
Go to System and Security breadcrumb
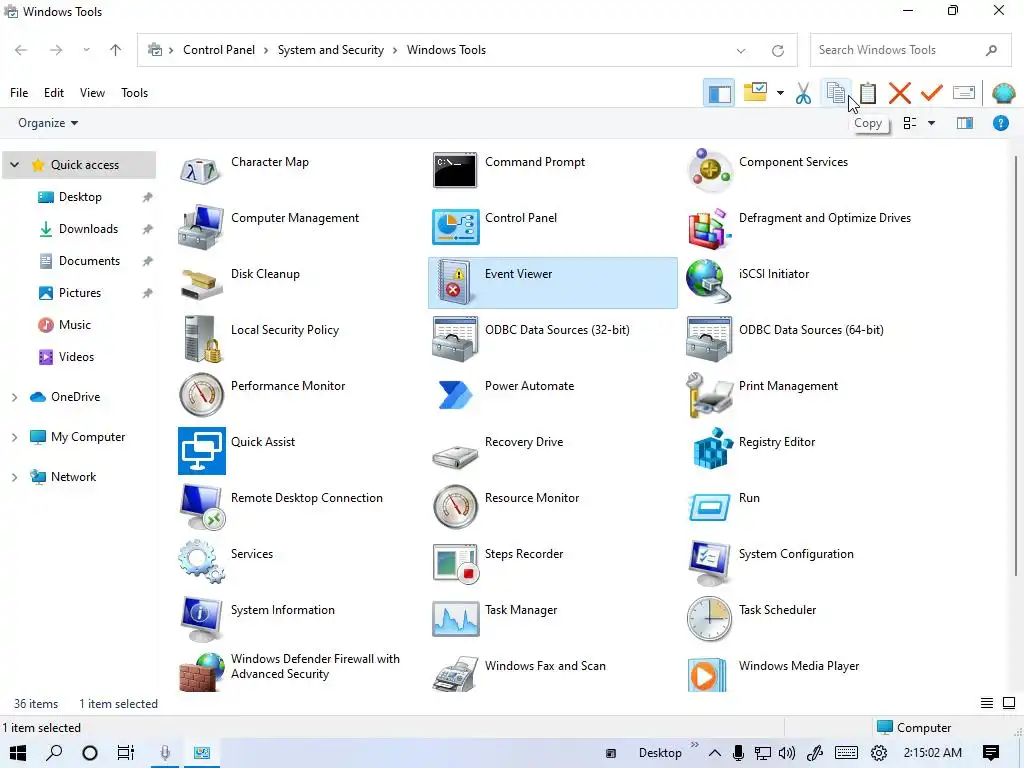pos(330,50)
